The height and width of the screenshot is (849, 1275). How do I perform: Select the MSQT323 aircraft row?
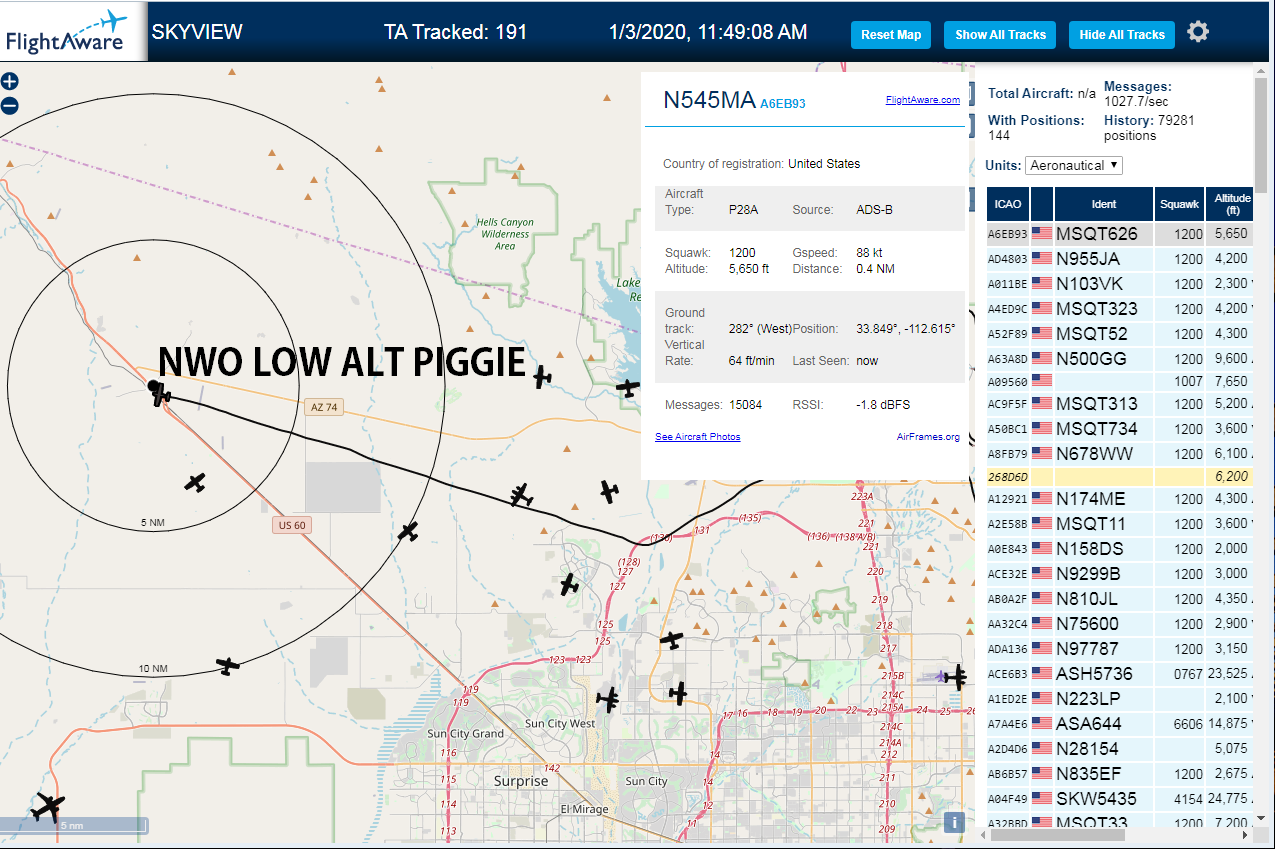(x=1120, y=309)
